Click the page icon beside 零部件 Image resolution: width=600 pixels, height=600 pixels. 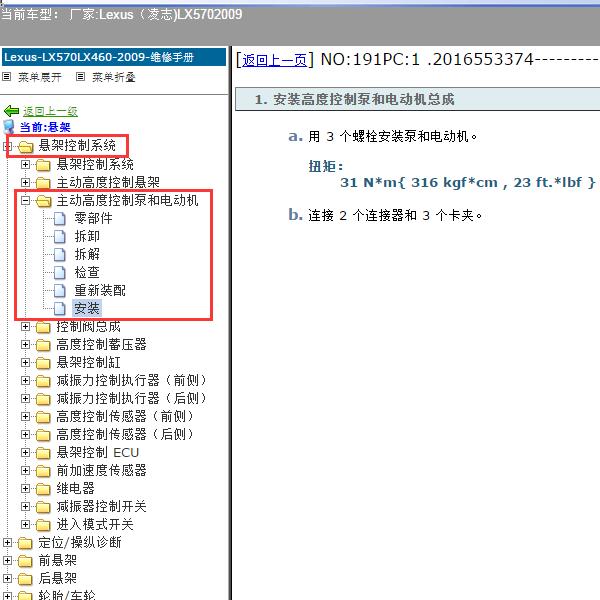coord(60,218)
